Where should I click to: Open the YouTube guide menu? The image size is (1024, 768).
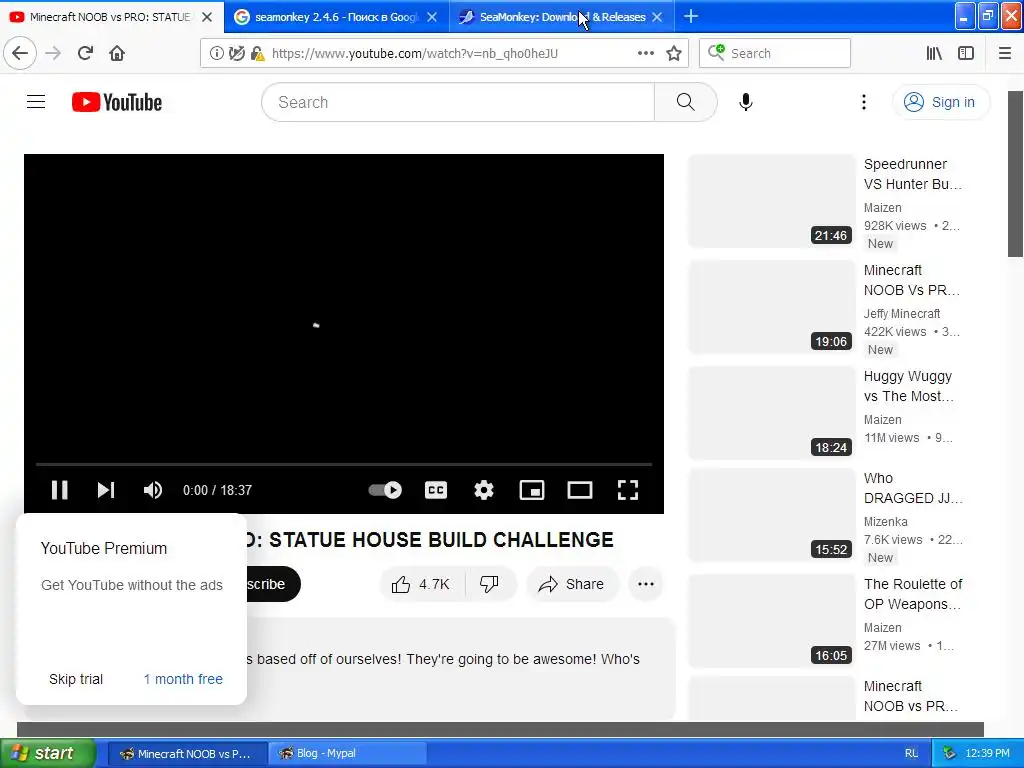[x=36, y=102]
